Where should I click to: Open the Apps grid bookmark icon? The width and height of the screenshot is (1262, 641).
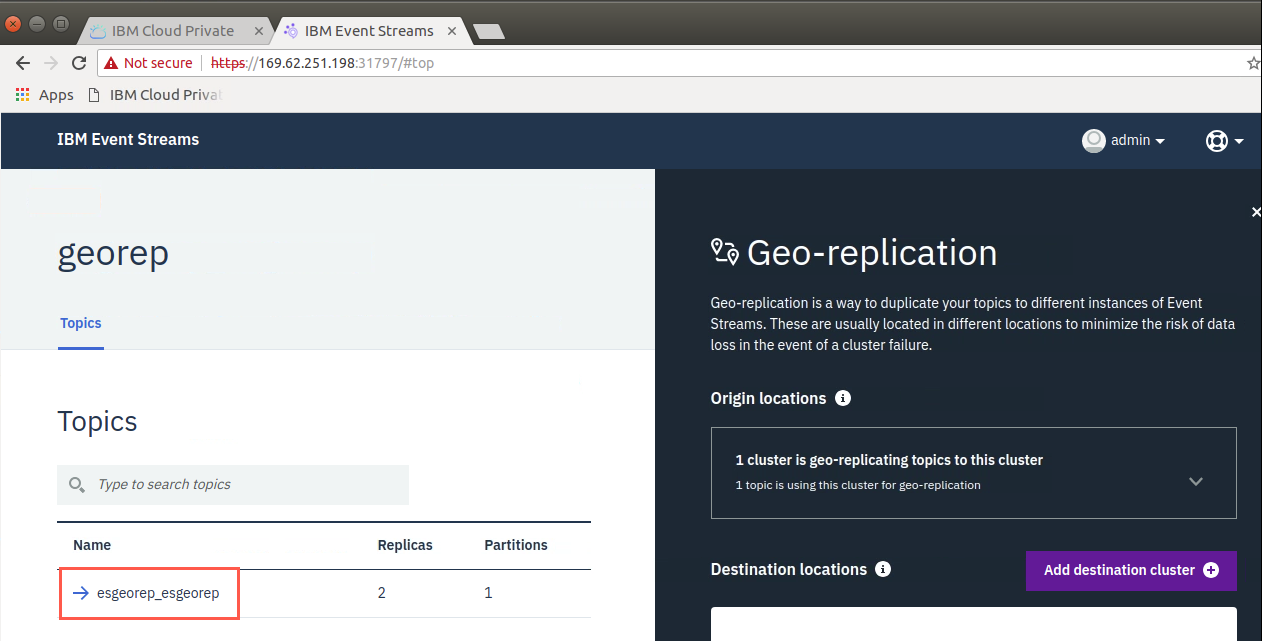[23, 95]
